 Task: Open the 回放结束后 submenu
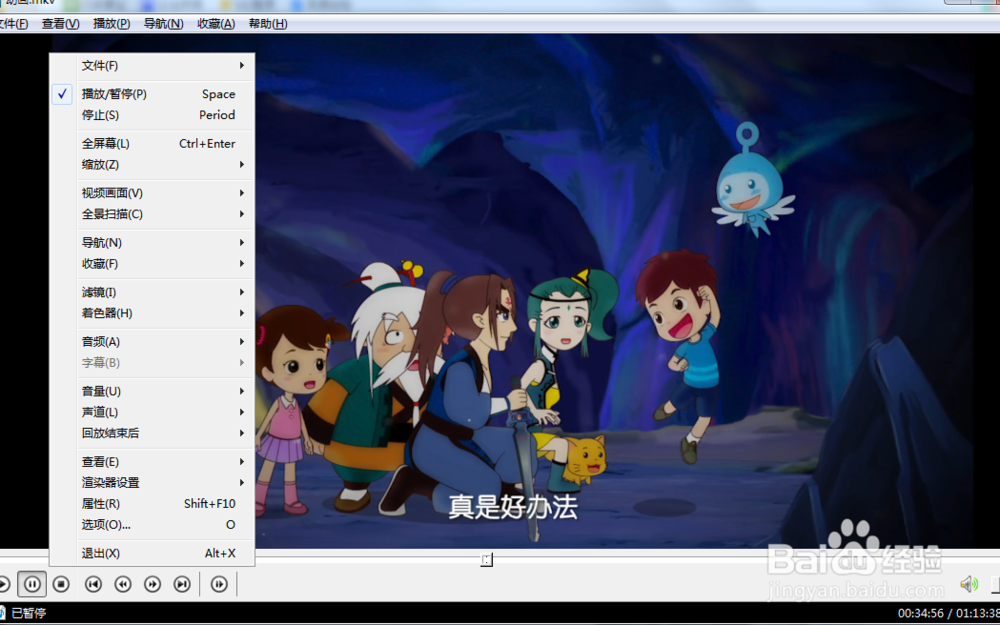pos(152,433)
